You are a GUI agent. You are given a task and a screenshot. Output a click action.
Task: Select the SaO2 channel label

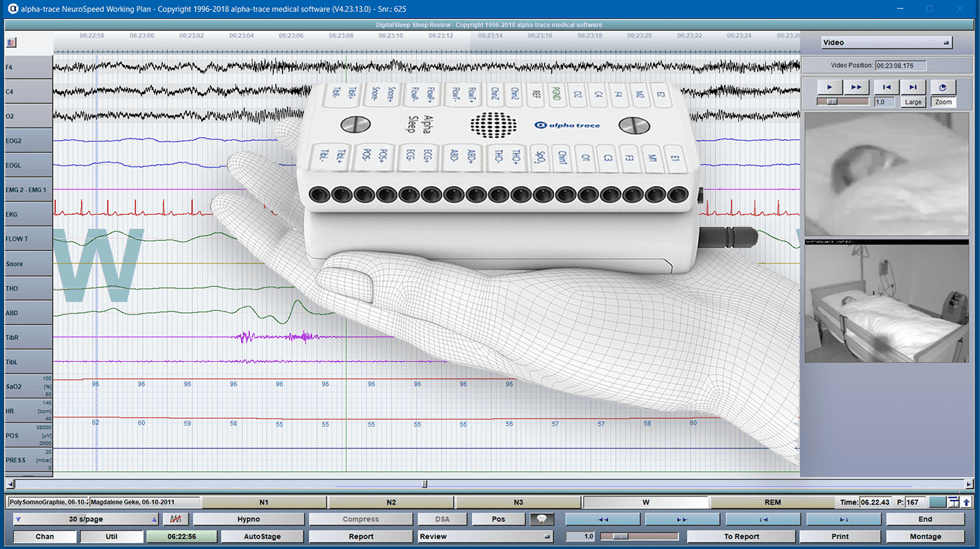click(x=28, y=386)
